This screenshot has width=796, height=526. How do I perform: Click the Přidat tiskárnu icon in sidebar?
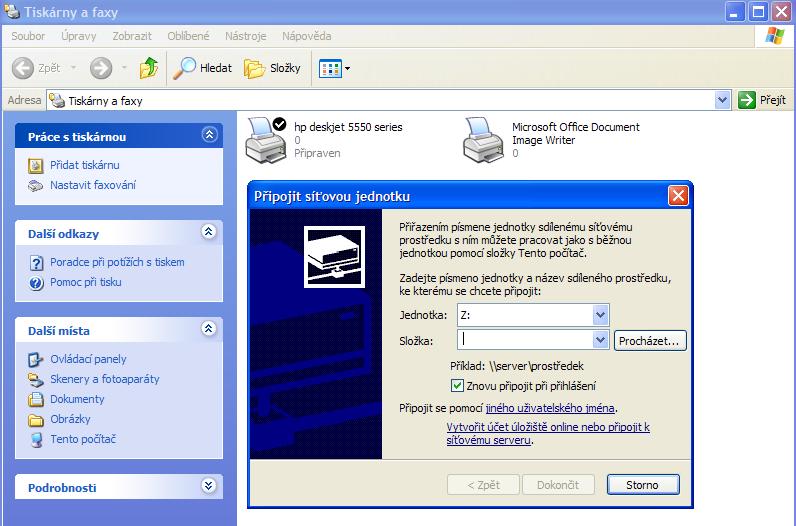(x=36, y=165)
